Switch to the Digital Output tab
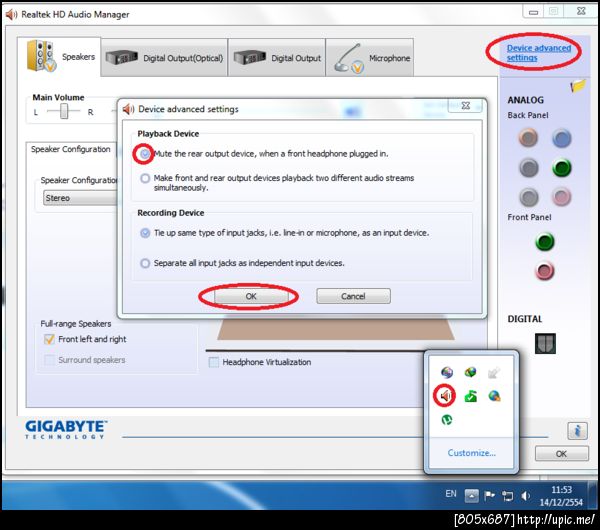This screenshot has height=530, width=600. tap(277, 58)
